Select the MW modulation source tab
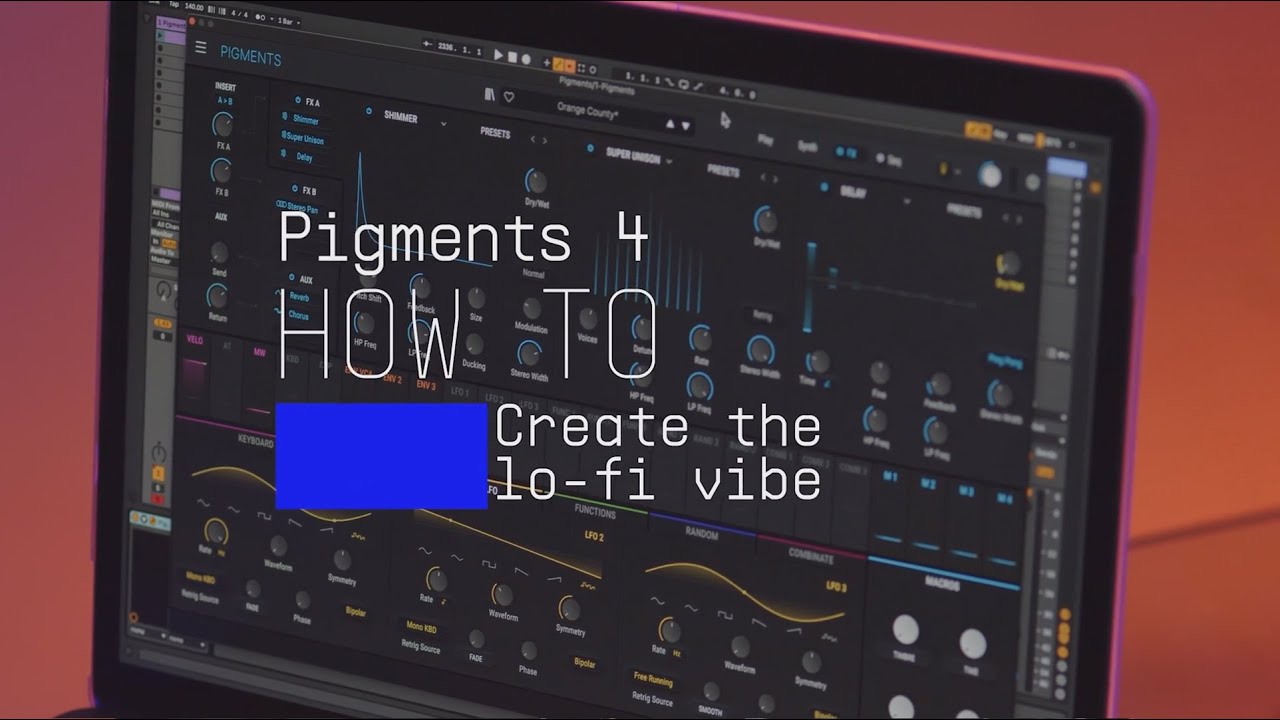The width and height of the screenshot is (1280, 720). [x=258, y=352]
